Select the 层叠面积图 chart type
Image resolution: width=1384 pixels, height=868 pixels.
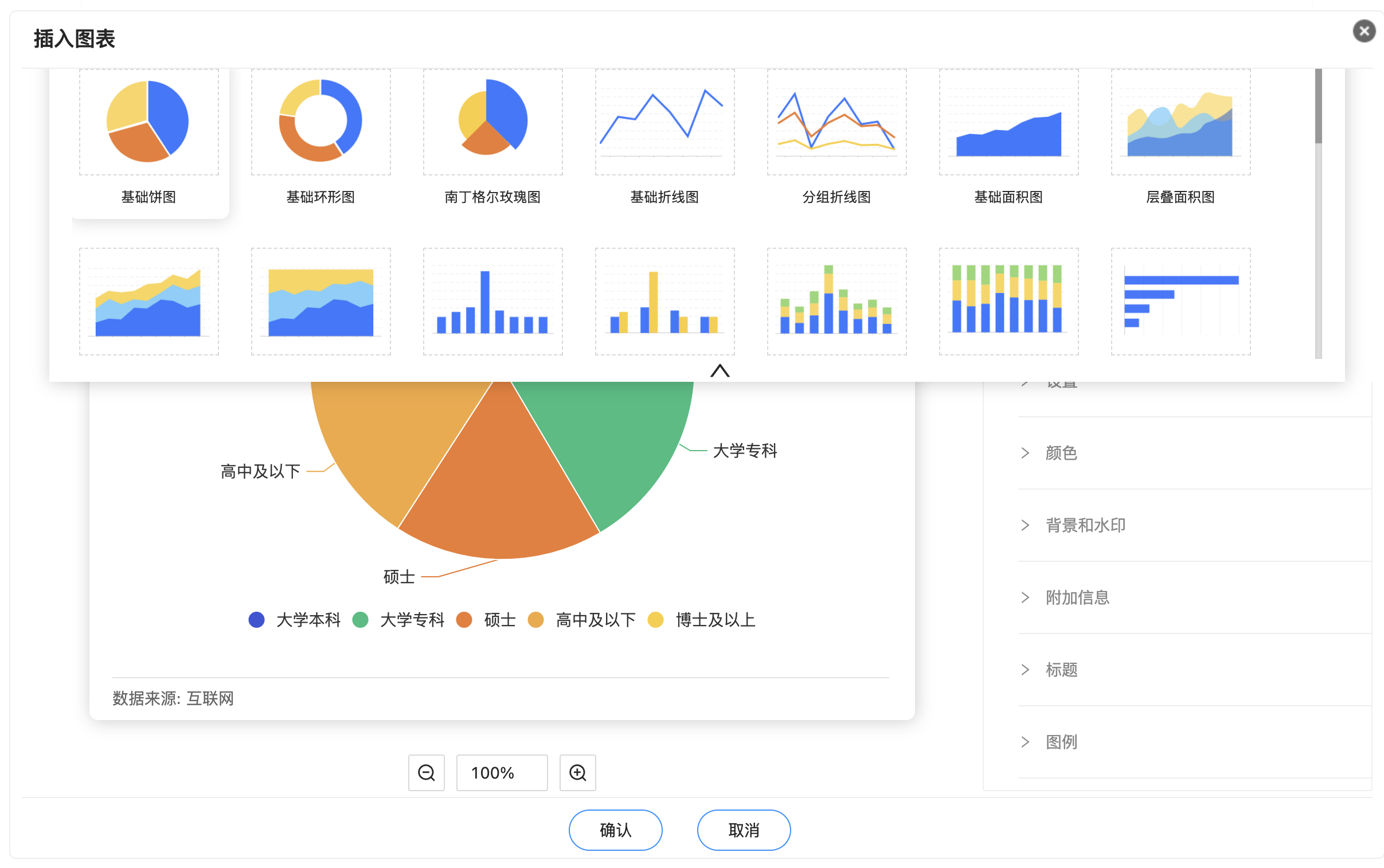(x=1181, y=138)
